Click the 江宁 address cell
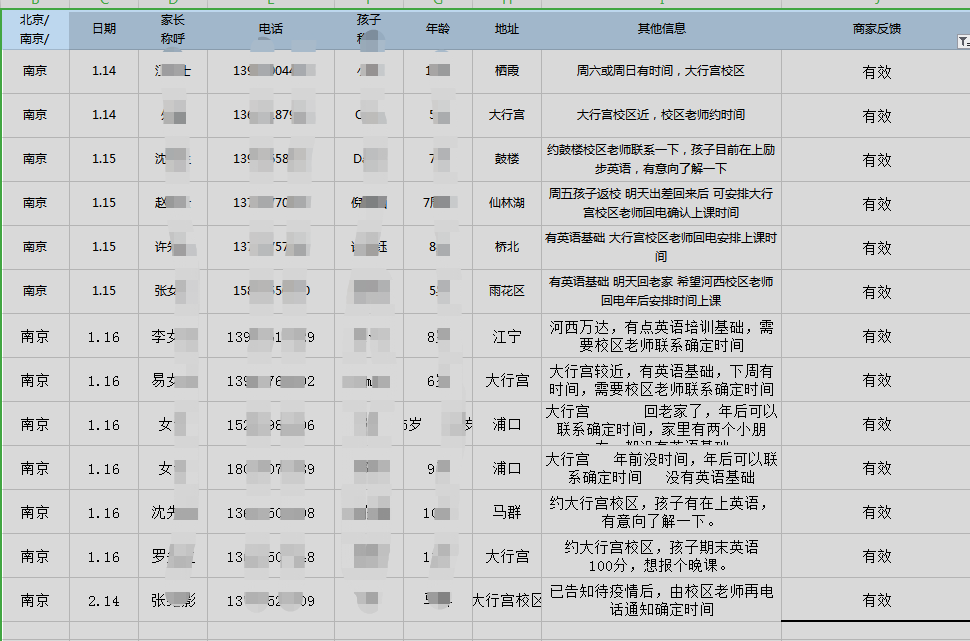The width and height of the screenshot is (970, 641). tap(507, 336)
